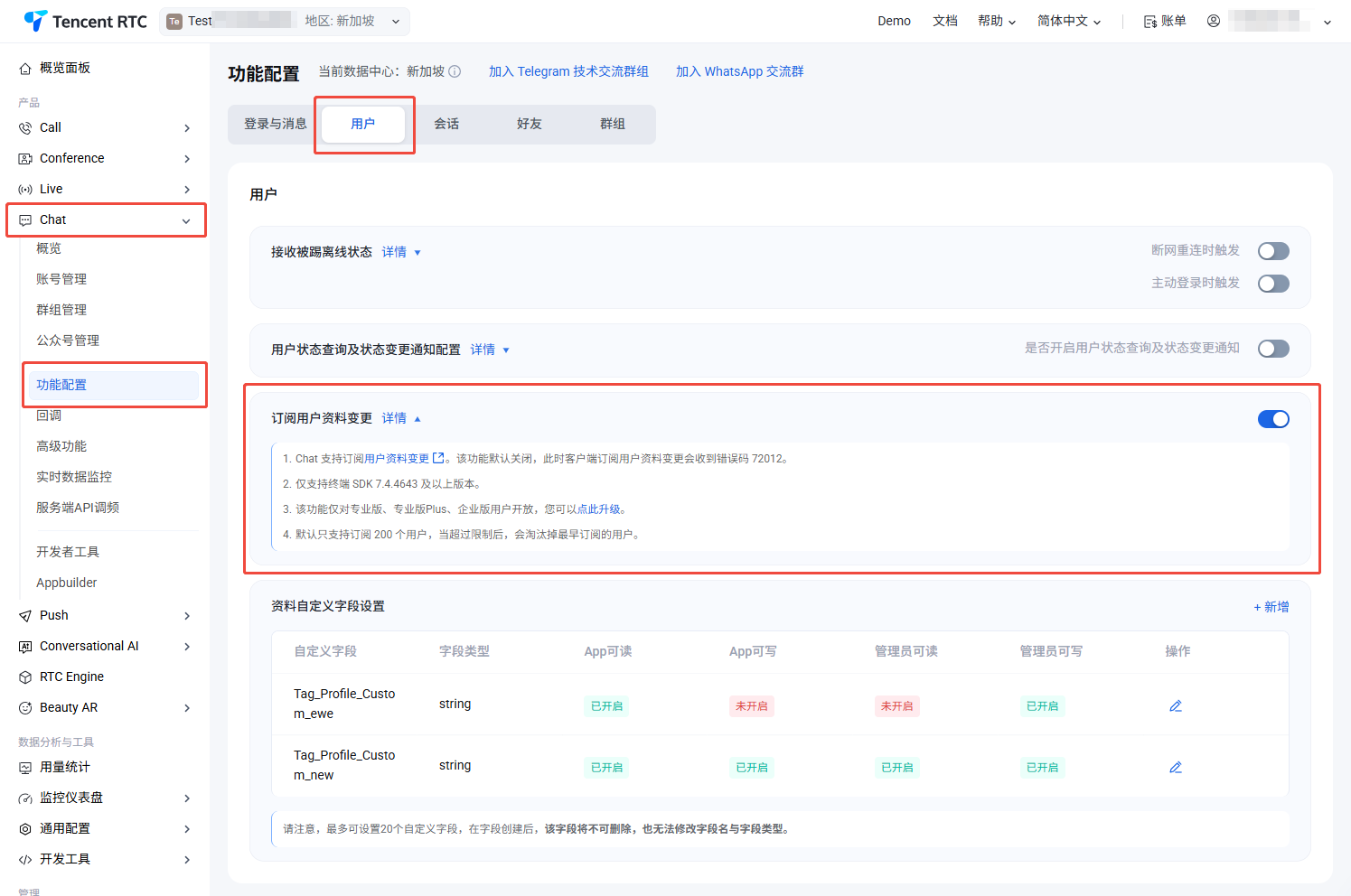Switch to the 会话 tab

[x=446, y=124]
